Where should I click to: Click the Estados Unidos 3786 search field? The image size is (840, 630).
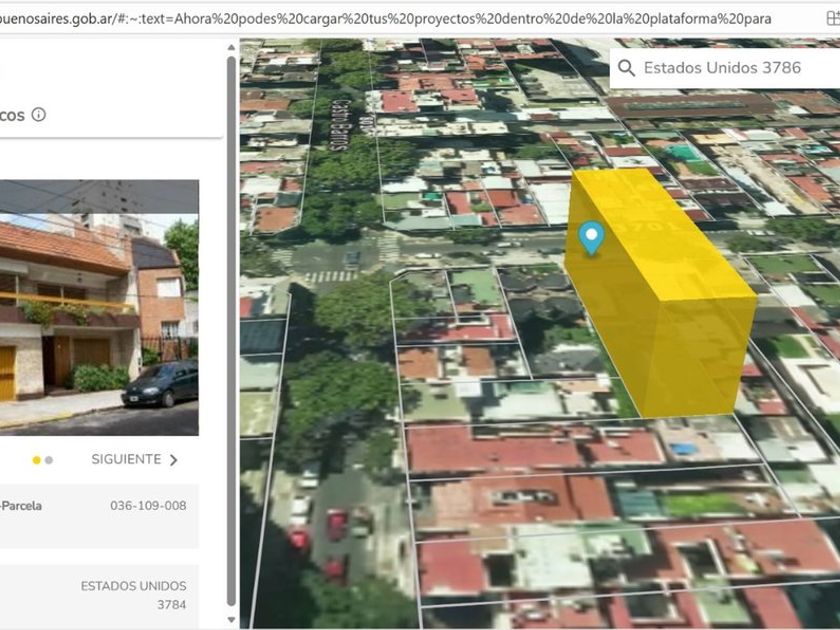tap(722, 68)
